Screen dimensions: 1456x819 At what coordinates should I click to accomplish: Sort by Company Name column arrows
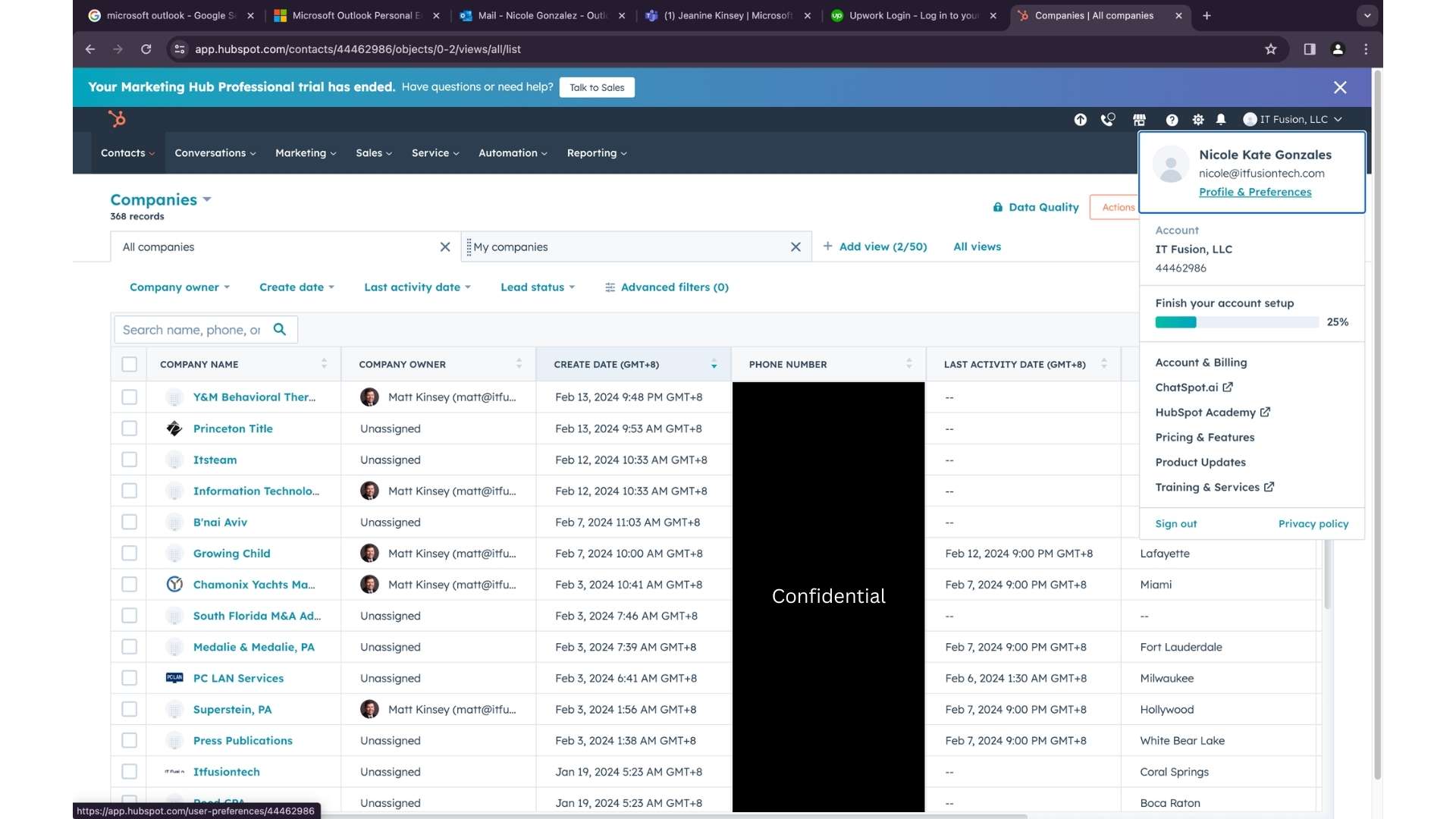[324, 364]
